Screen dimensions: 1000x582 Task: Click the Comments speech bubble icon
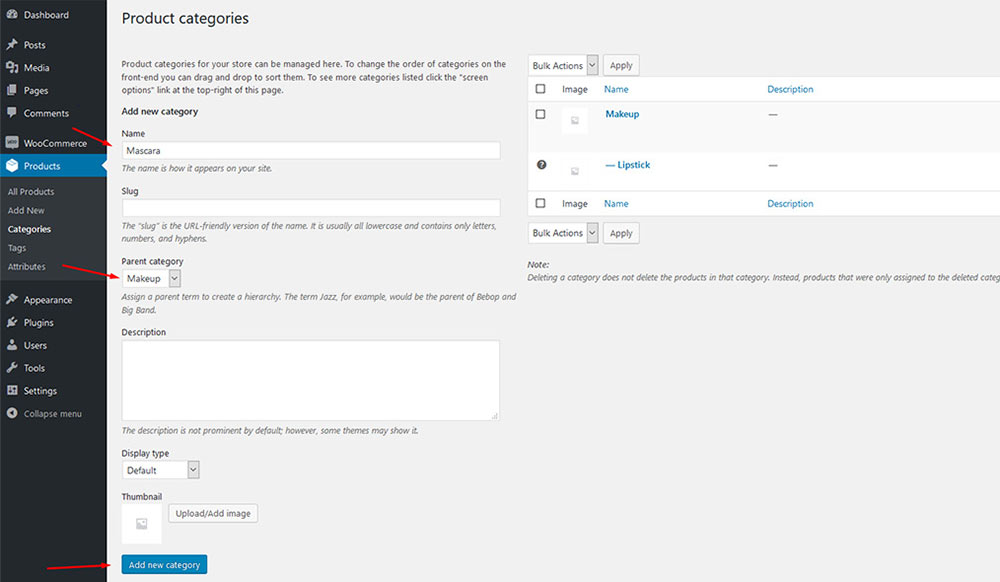pos(11,112)
